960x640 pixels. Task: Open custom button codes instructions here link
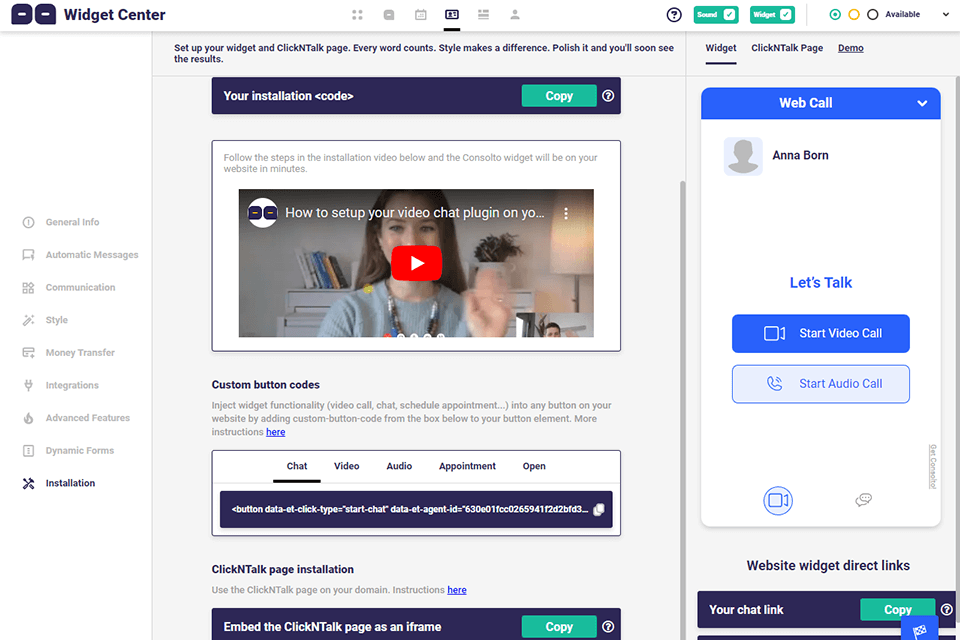tap(276, 432)
